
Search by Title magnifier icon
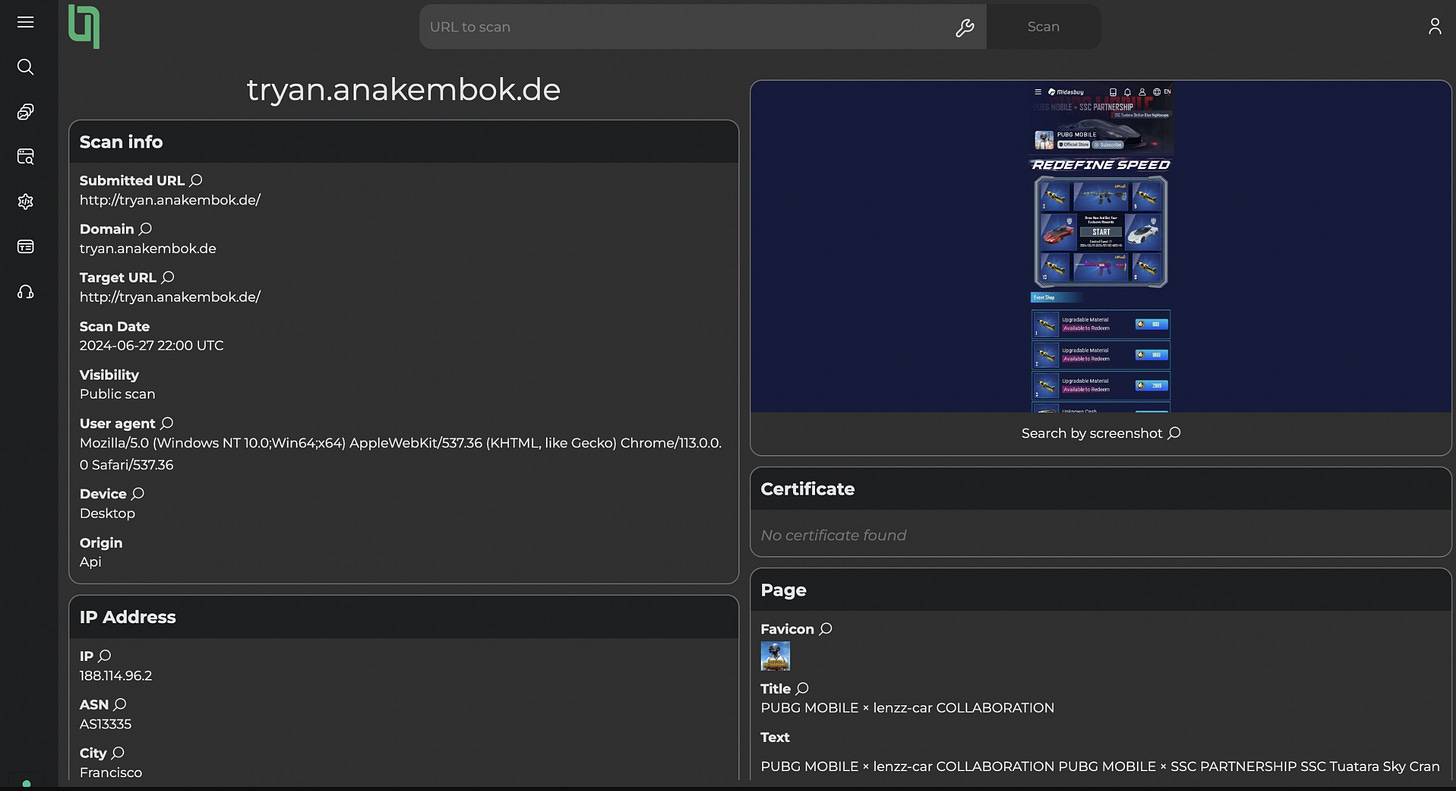tap(802, 688)
